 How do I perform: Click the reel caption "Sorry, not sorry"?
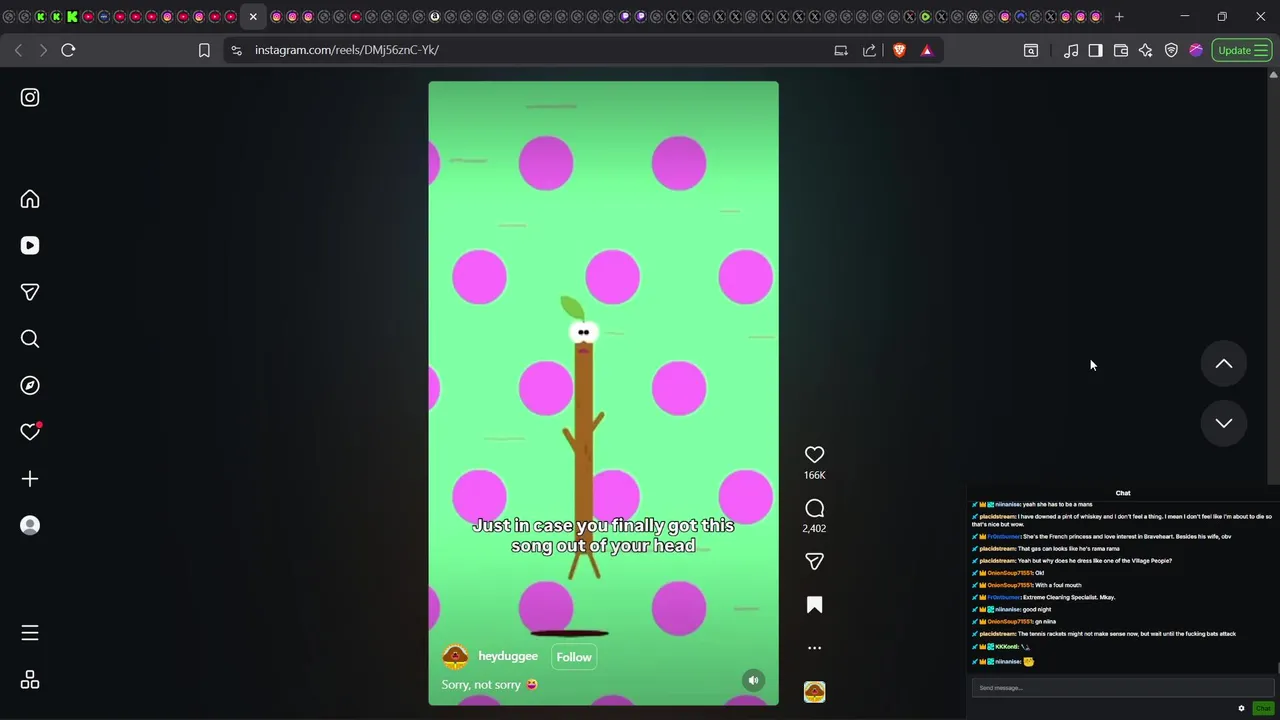(490, 685)
